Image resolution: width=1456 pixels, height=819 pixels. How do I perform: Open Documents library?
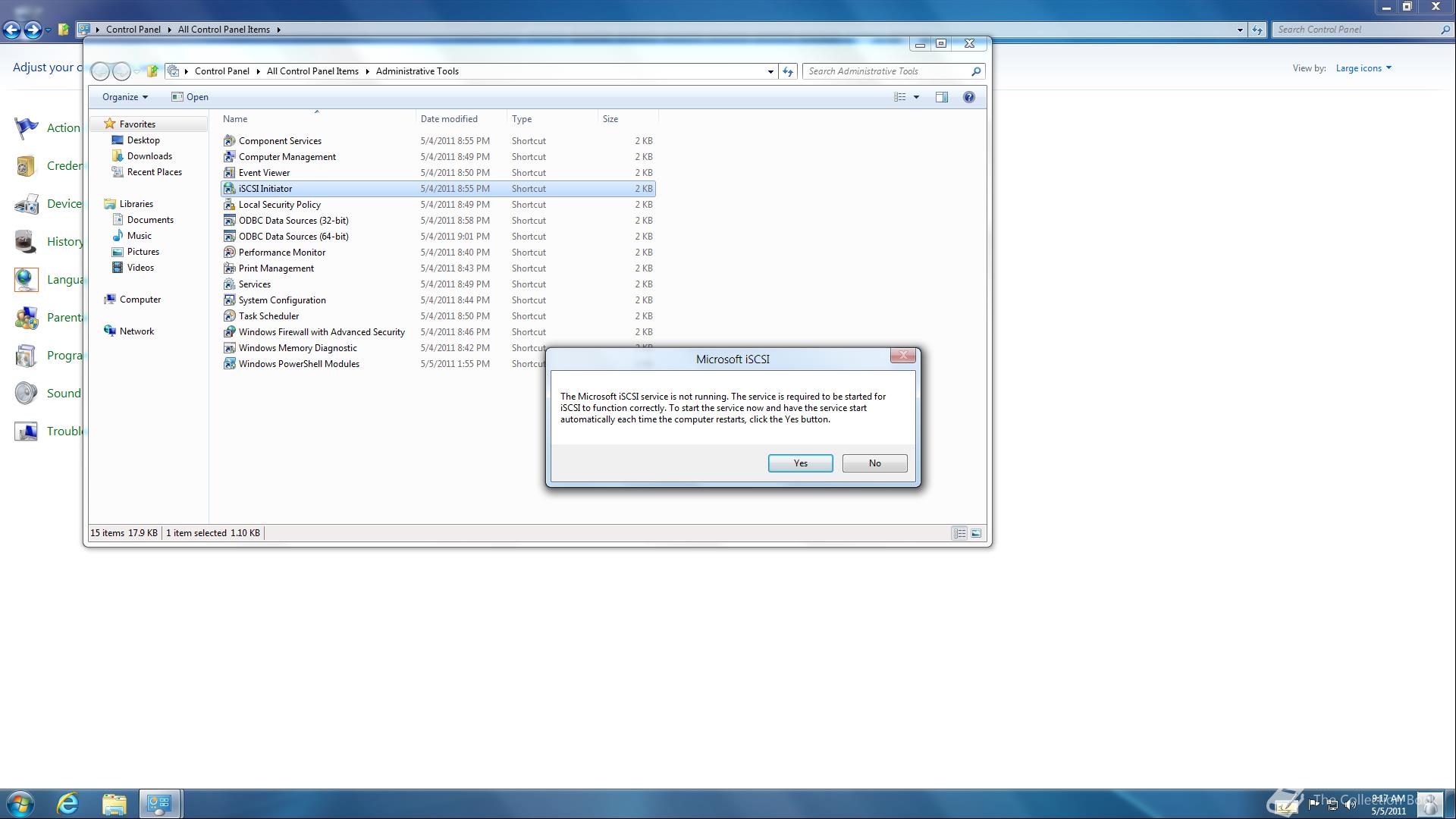[150, 220]
